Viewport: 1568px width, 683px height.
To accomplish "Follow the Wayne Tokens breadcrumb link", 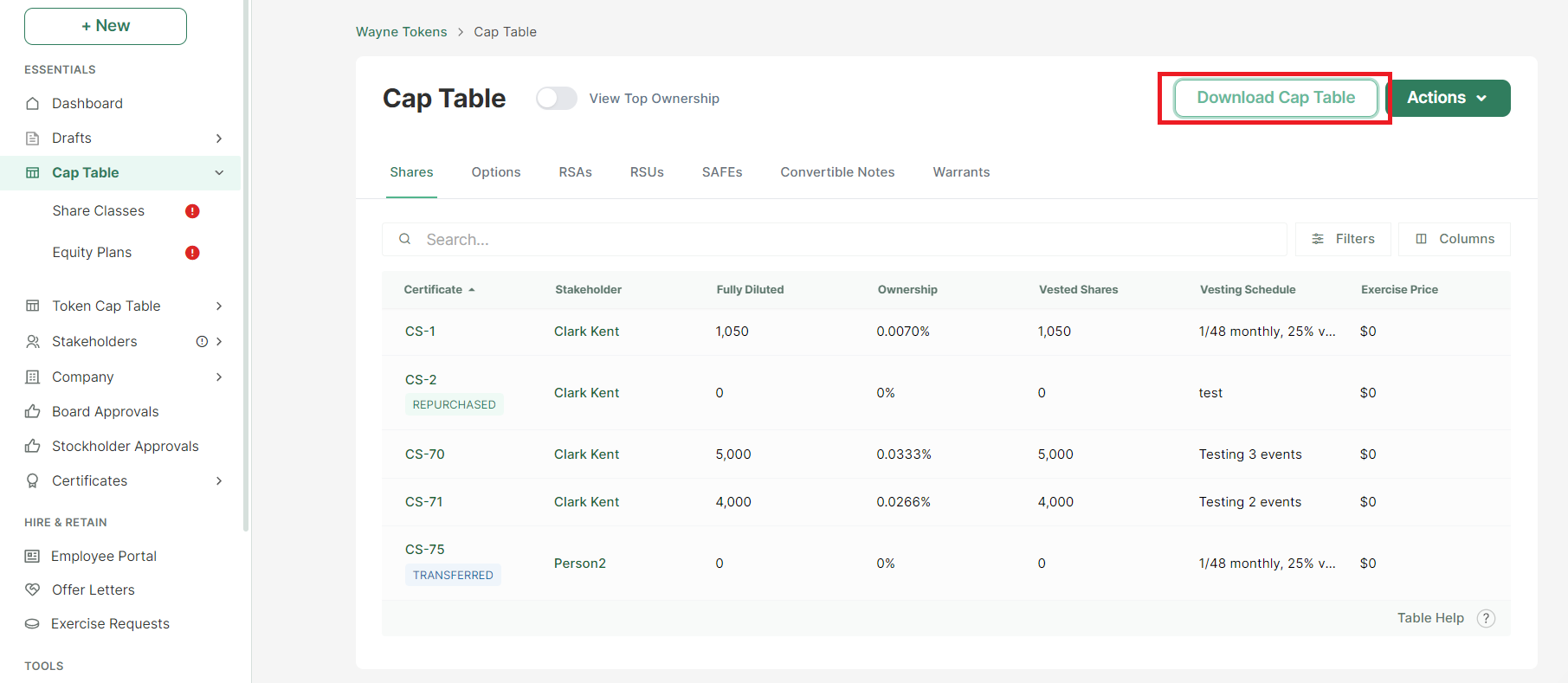I will tap(402, 32).
